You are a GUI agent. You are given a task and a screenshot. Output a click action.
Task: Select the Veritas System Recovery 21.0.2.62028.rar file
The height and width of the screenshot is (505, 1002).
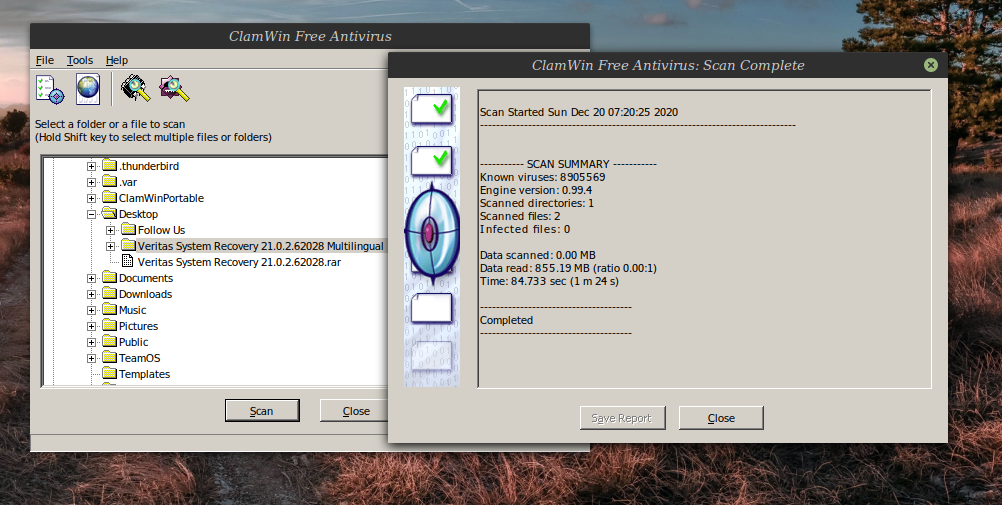click(239, 261)
